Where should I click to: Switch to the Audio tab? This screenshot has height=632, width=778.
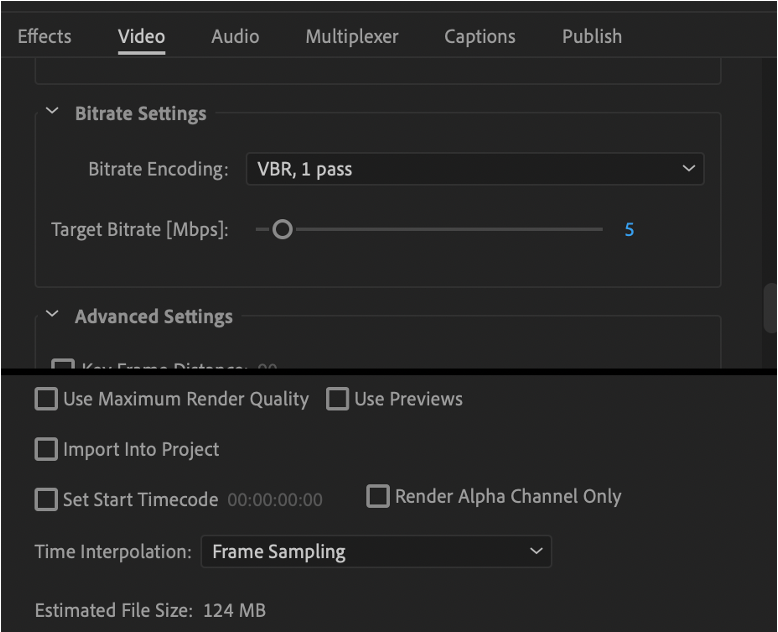click(235, 36)
